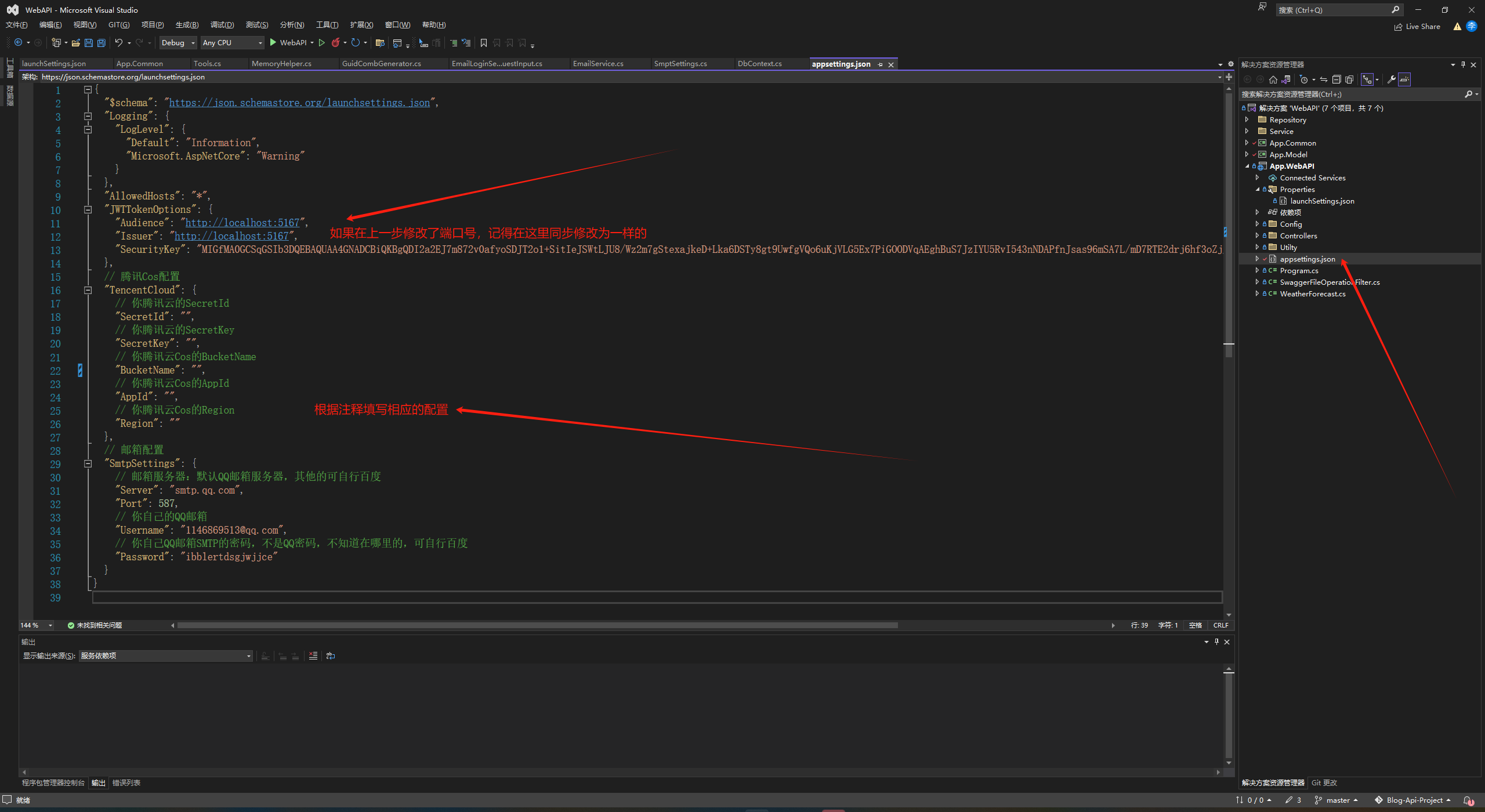Screen dimensions: 1485x812
Task: Open the Any CPU platform dropdown
Action: click(x=232, y=42)
